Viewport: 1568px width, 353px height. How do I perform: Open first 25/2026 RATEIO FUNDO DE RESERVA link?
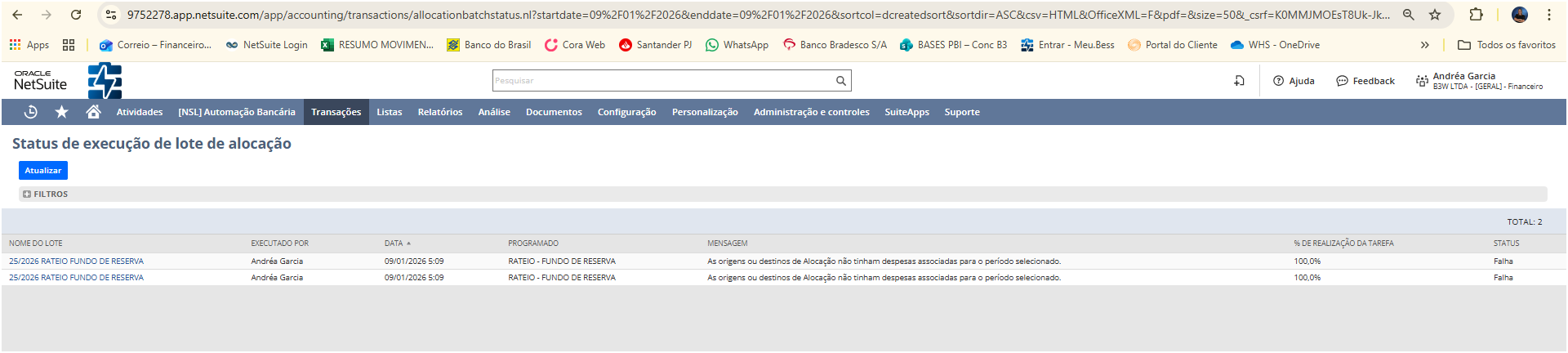76,261
